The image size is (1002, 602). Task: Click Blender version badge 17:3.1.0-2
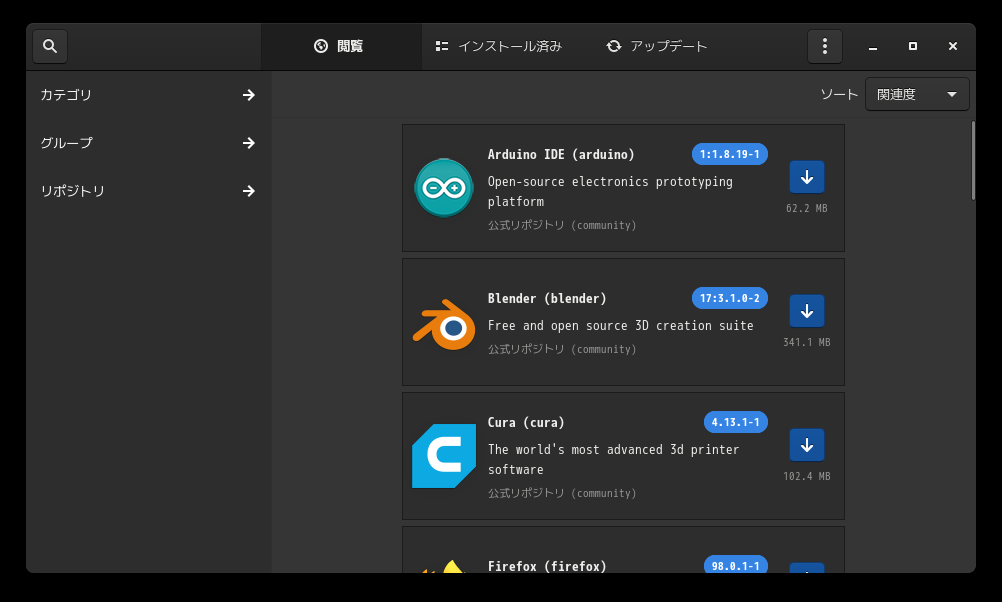730,298
